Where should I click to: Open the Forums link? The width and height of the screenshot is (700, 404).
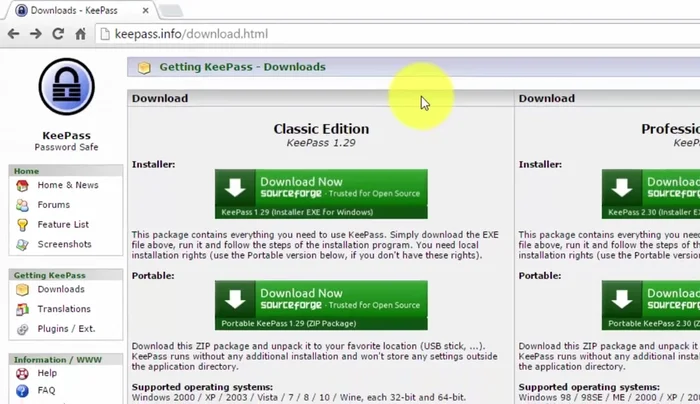point(54,204)
